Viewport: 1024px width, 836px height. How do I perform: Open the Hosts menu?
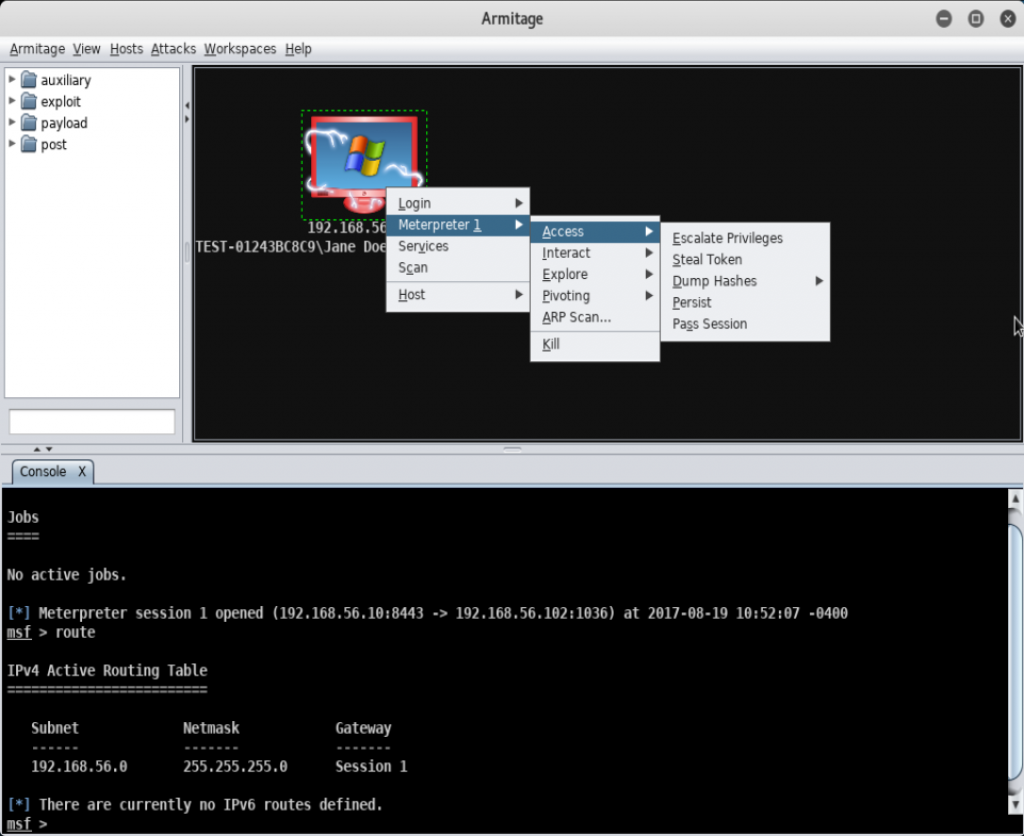126,49
